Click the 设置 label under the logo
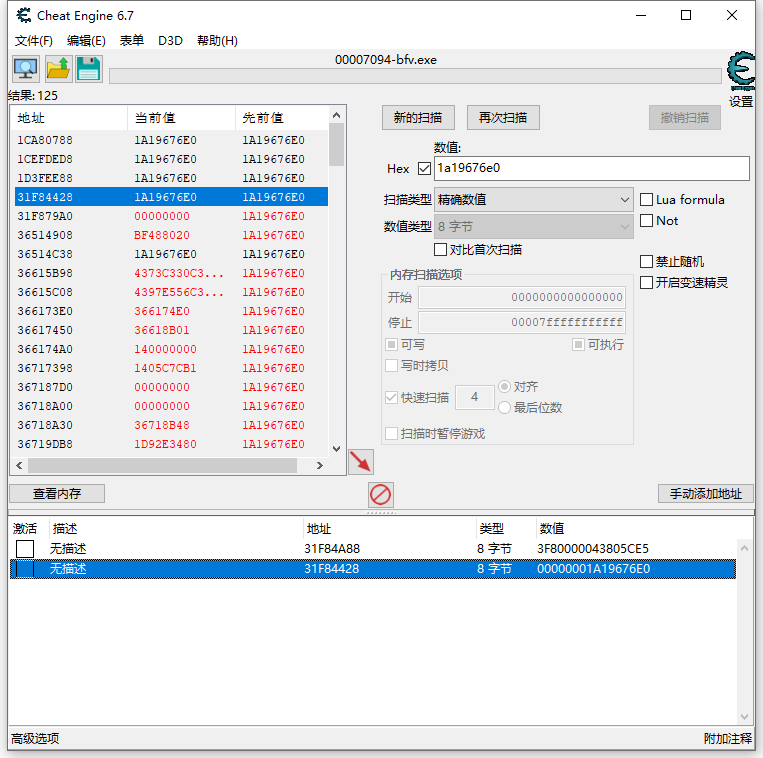Viewport: 763px width, 758px height. point(741,101)
